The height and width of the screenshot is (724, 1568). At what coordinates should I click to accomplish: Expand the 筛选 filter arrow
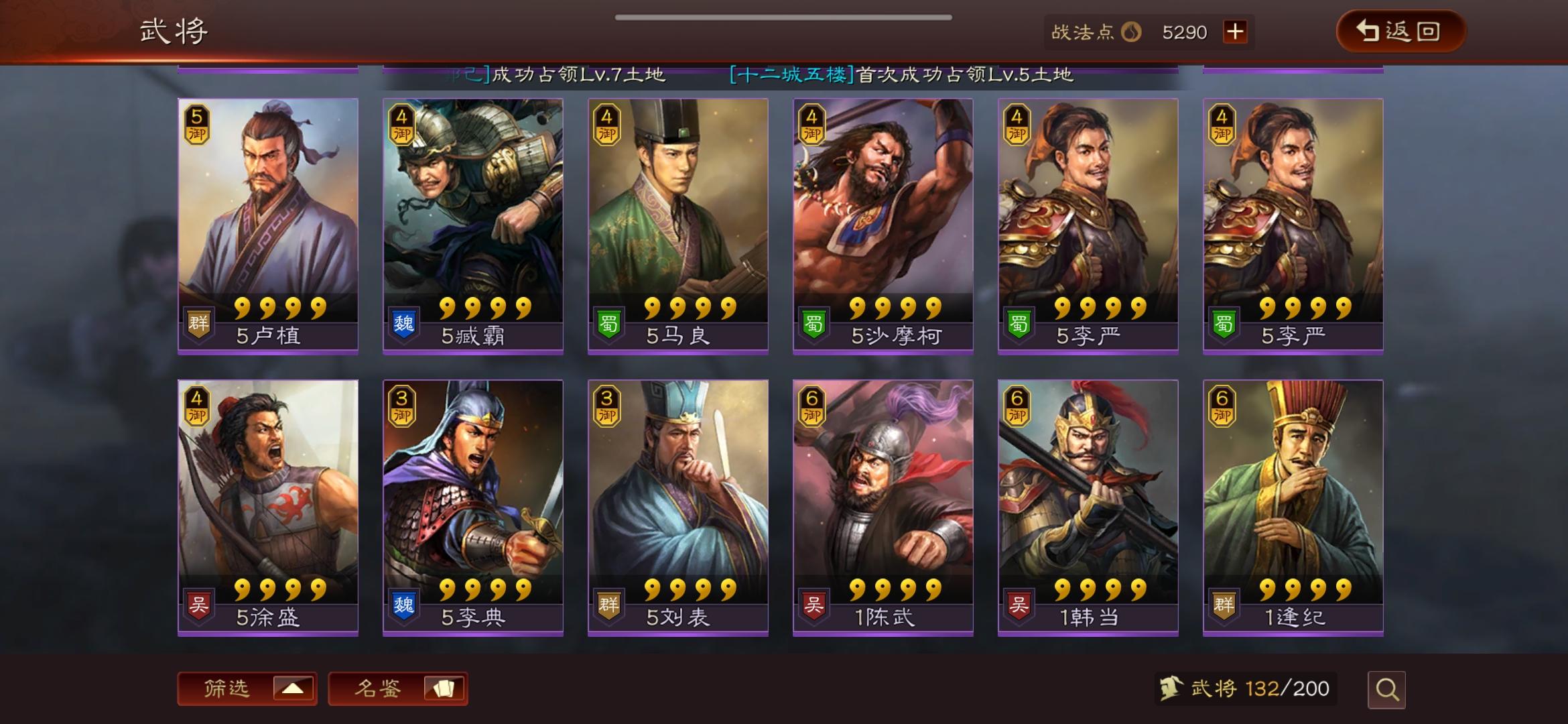coord(293,688)
